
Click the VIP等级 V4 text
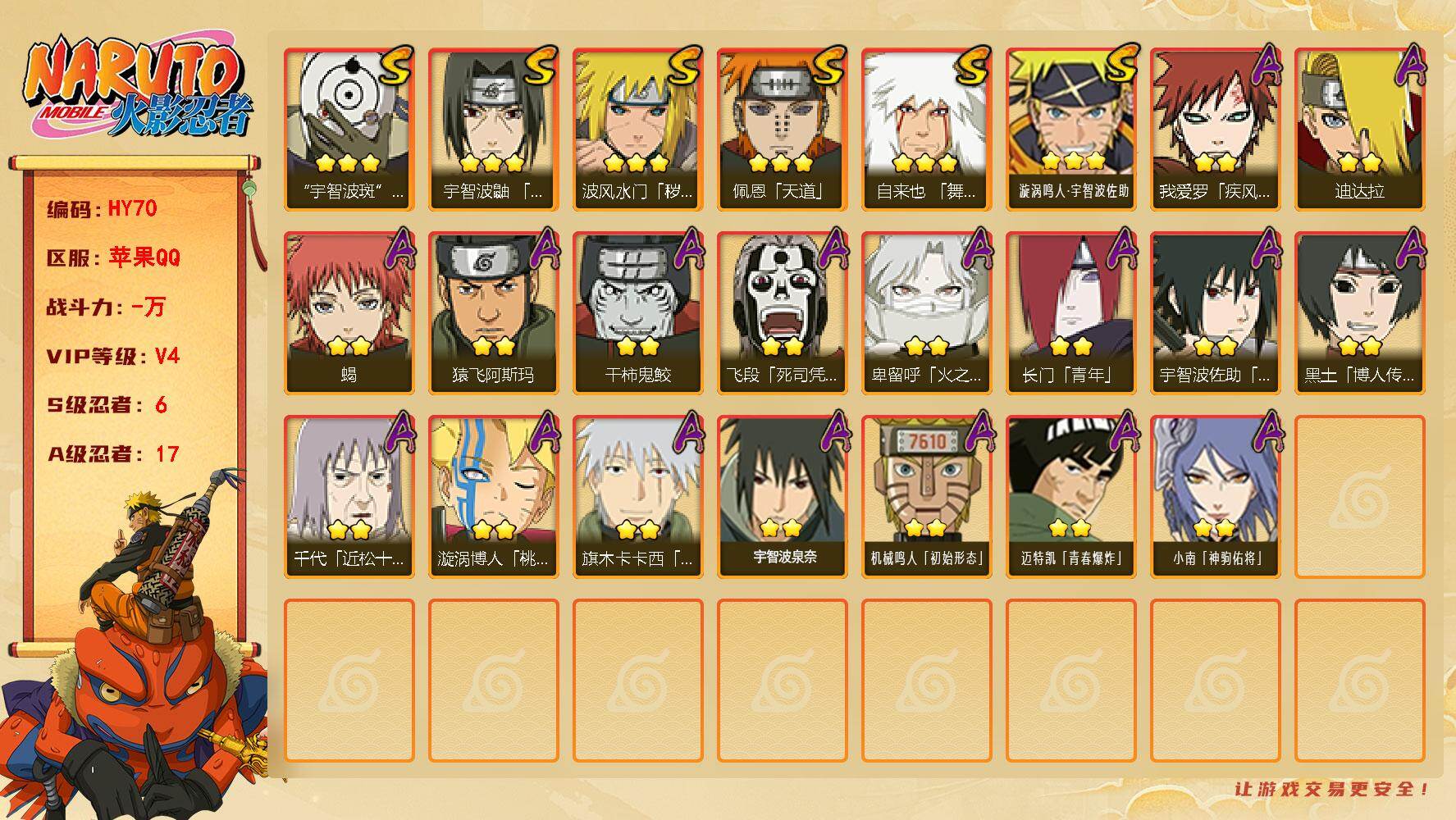[x=112, y=356]
